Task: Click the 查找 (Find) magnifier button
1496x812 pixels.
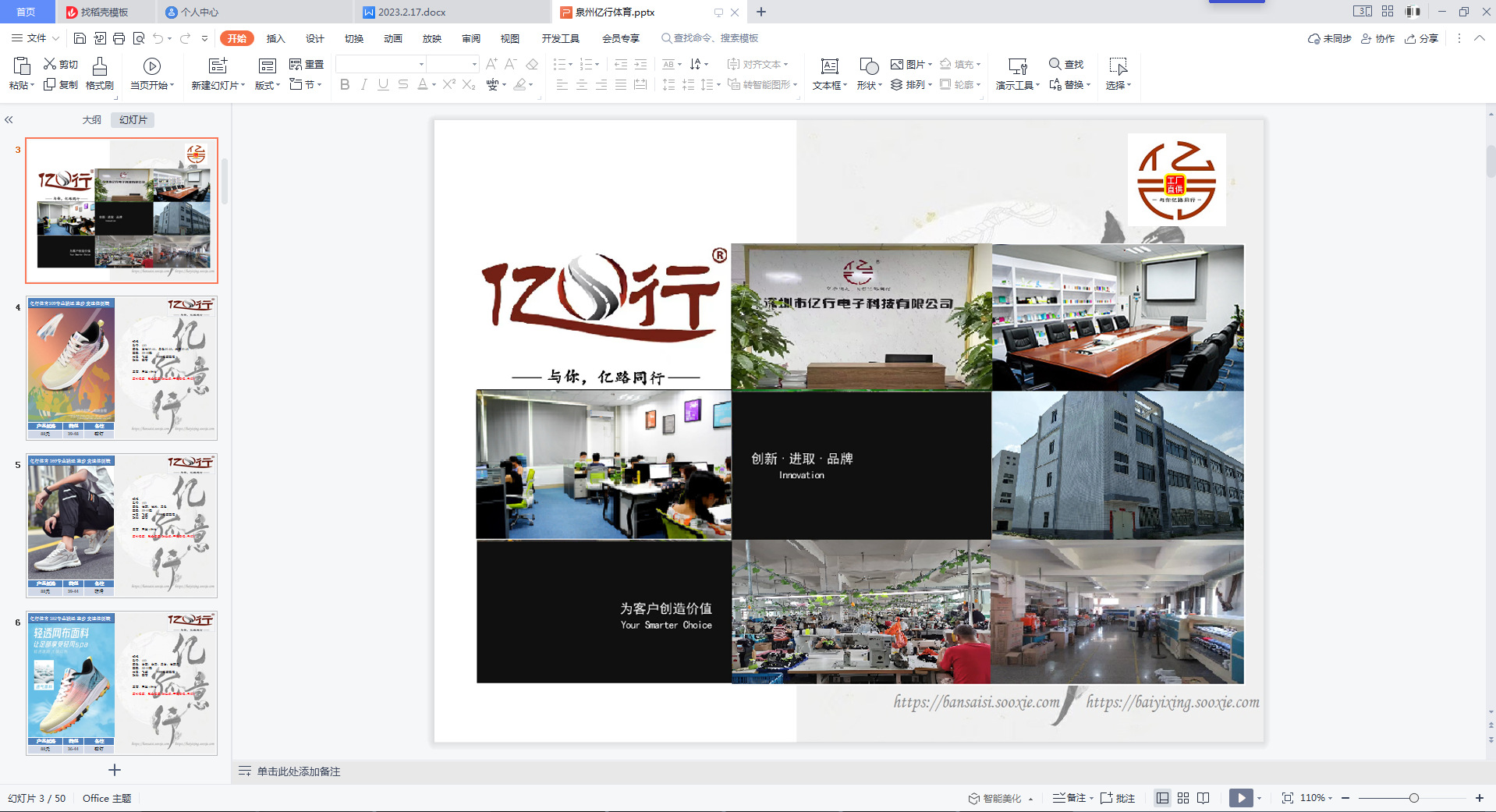Action: 1066,64
